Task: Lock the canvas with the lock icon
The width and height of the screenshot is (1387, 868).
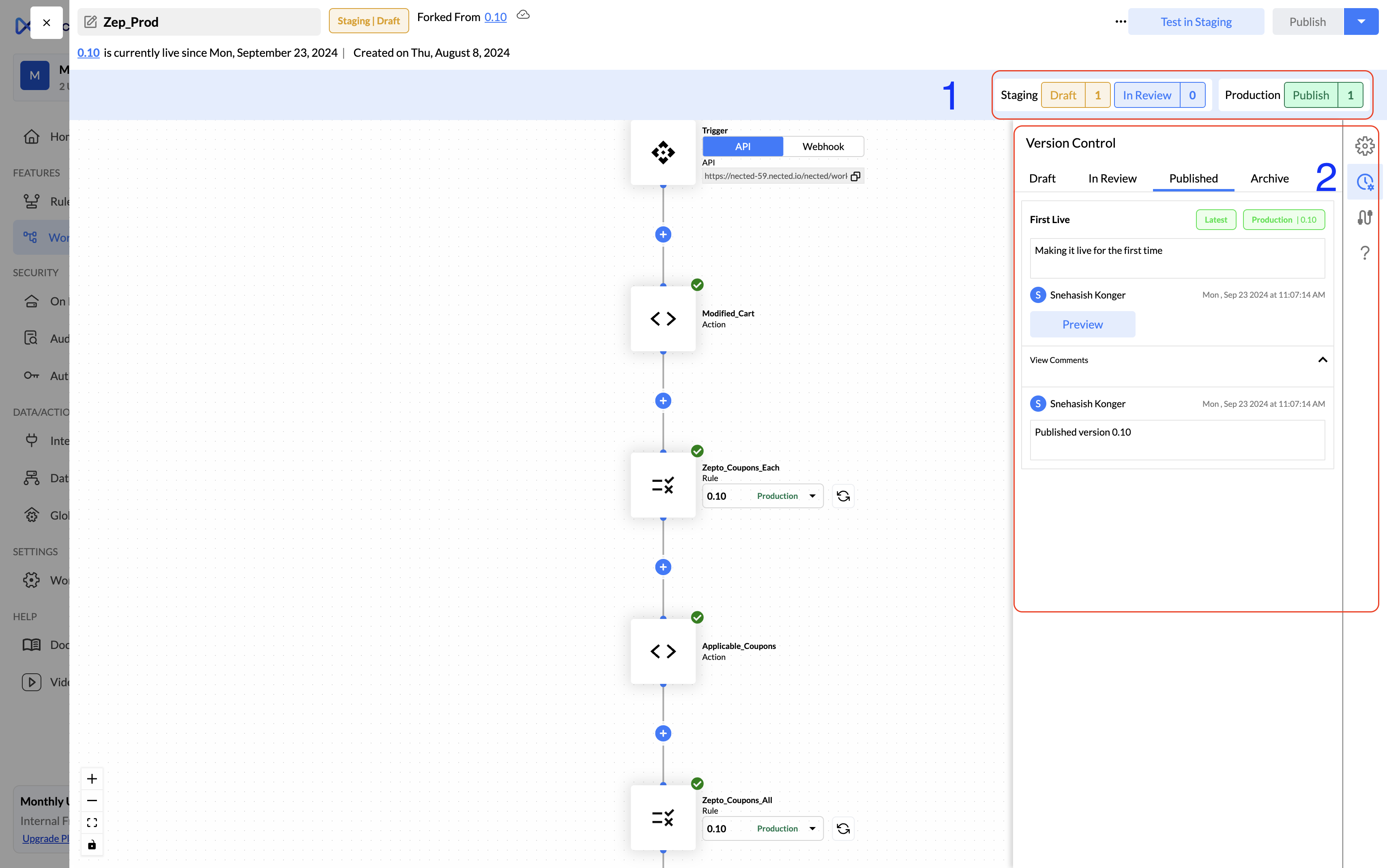Action: (x=92, y=844)
